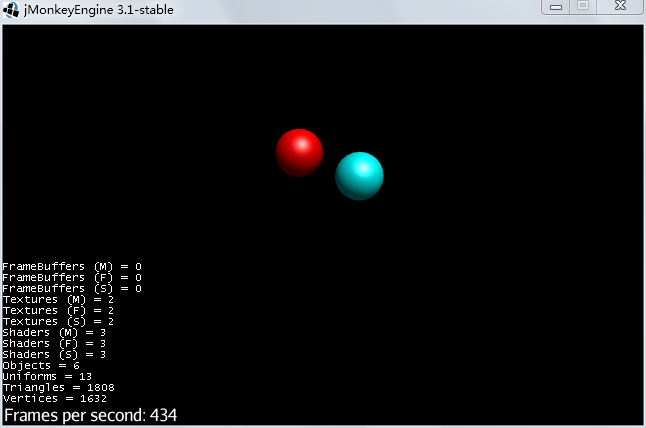
Task: Click the window title 'jMonkeyEngine 3.1-stable'
Action: (98, 10)
